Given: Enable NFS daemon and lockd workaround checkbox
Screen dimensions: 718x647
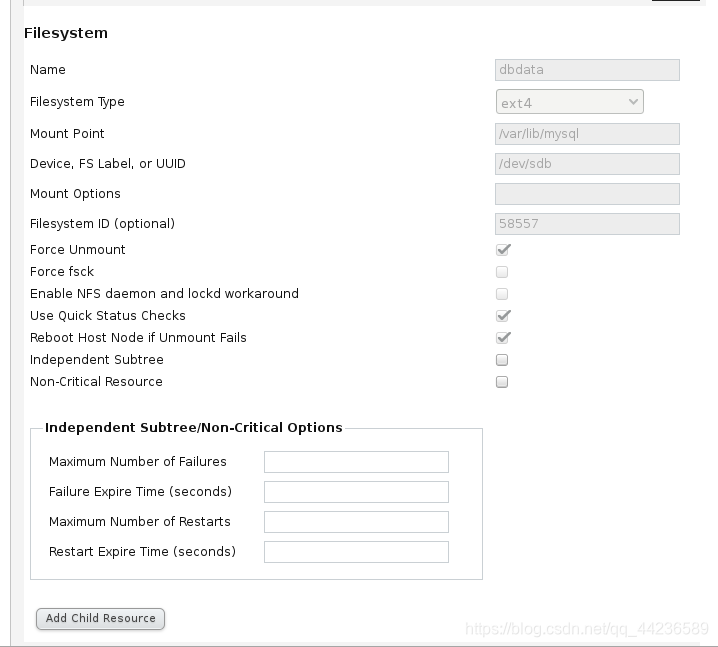Looking at the screenshot, I should point(502,294).
